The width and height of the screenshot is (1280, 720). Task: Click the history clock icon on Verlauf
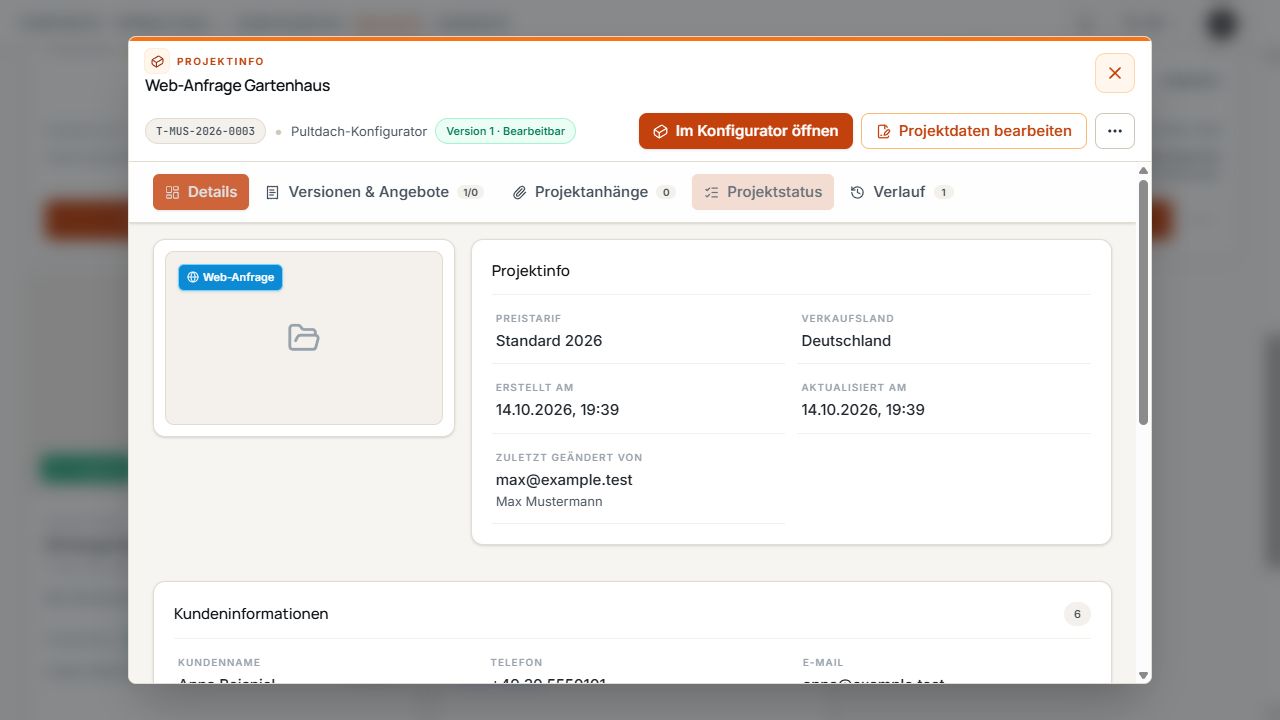[857, 192]
